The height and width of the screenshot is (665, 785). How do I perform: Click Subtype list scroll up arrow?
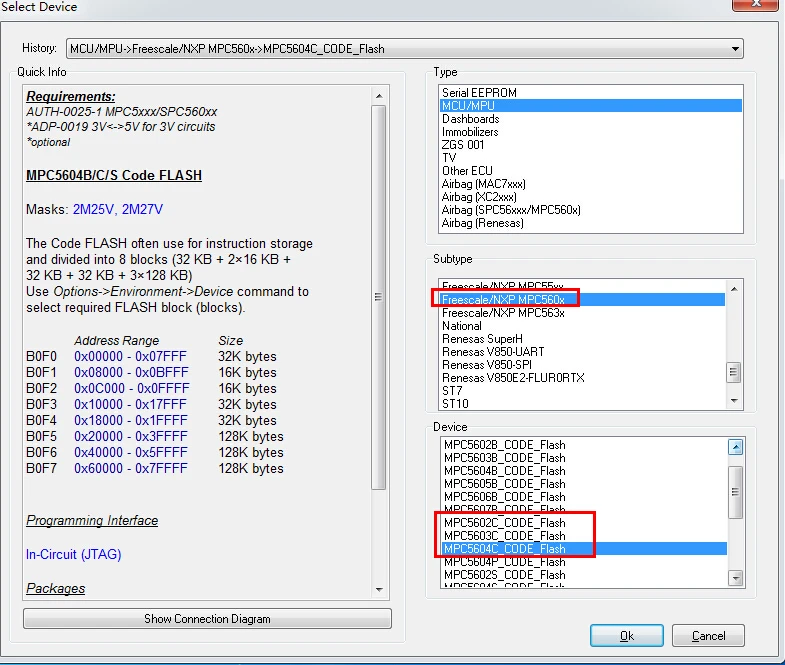point(734,289)
